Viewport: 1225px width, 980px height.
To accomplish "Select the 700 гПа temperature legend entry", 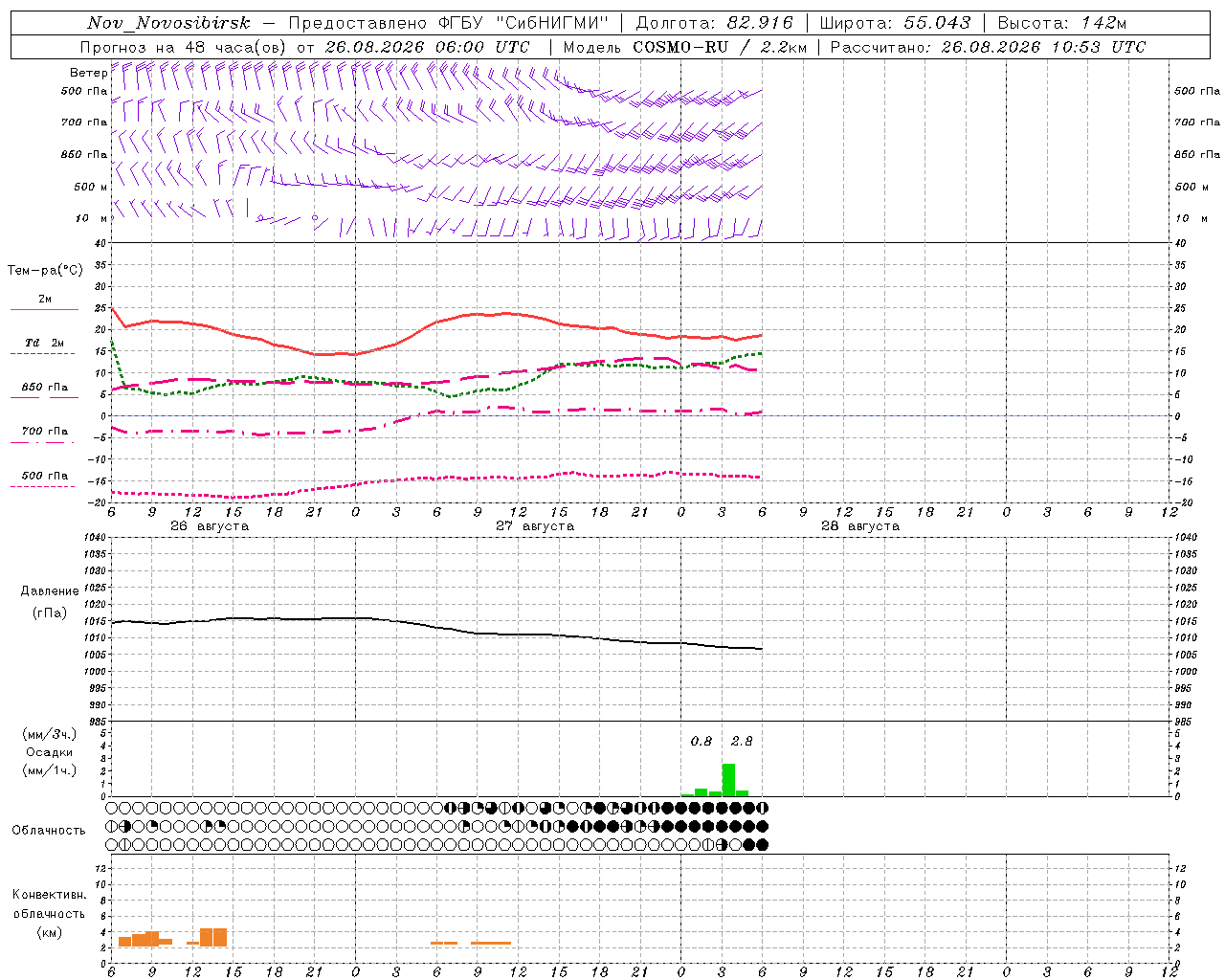I will click(44, 435).
